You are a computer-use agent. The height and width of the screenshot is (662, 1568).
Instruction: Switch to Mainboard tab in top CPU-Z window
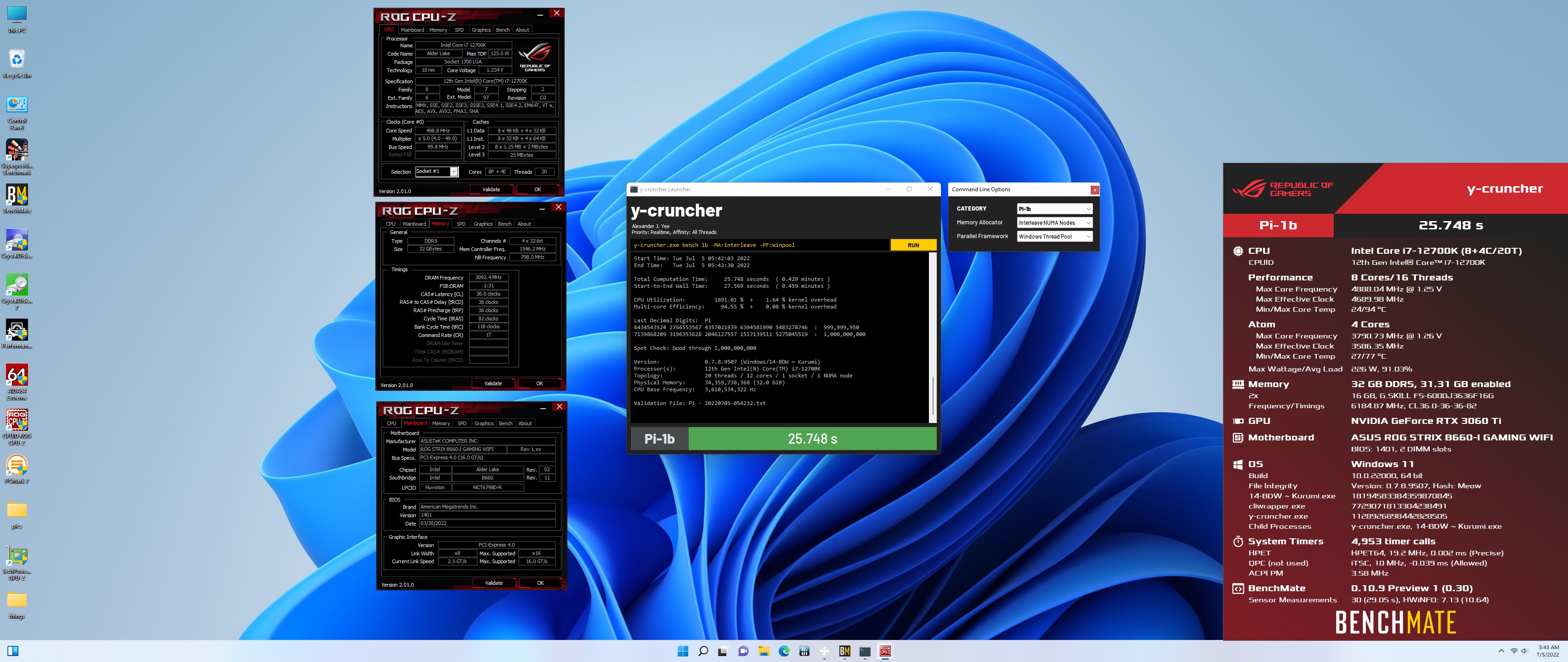point(412,30)
